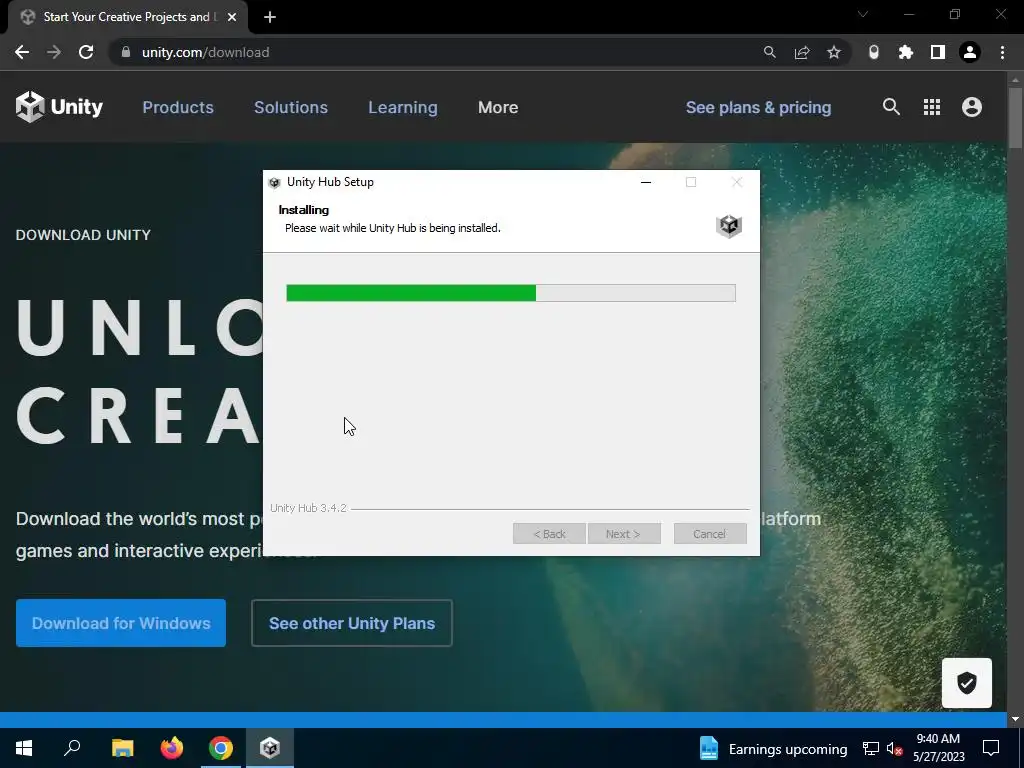Click the page vertical scrollbar thumb
This screenshot has width=1024, height=768.
(1015, 118)
